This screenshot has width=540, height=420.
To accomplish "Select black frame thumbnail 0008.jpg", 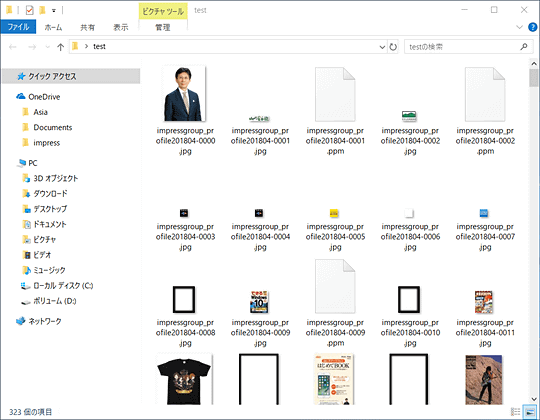I will pos(184,300).
